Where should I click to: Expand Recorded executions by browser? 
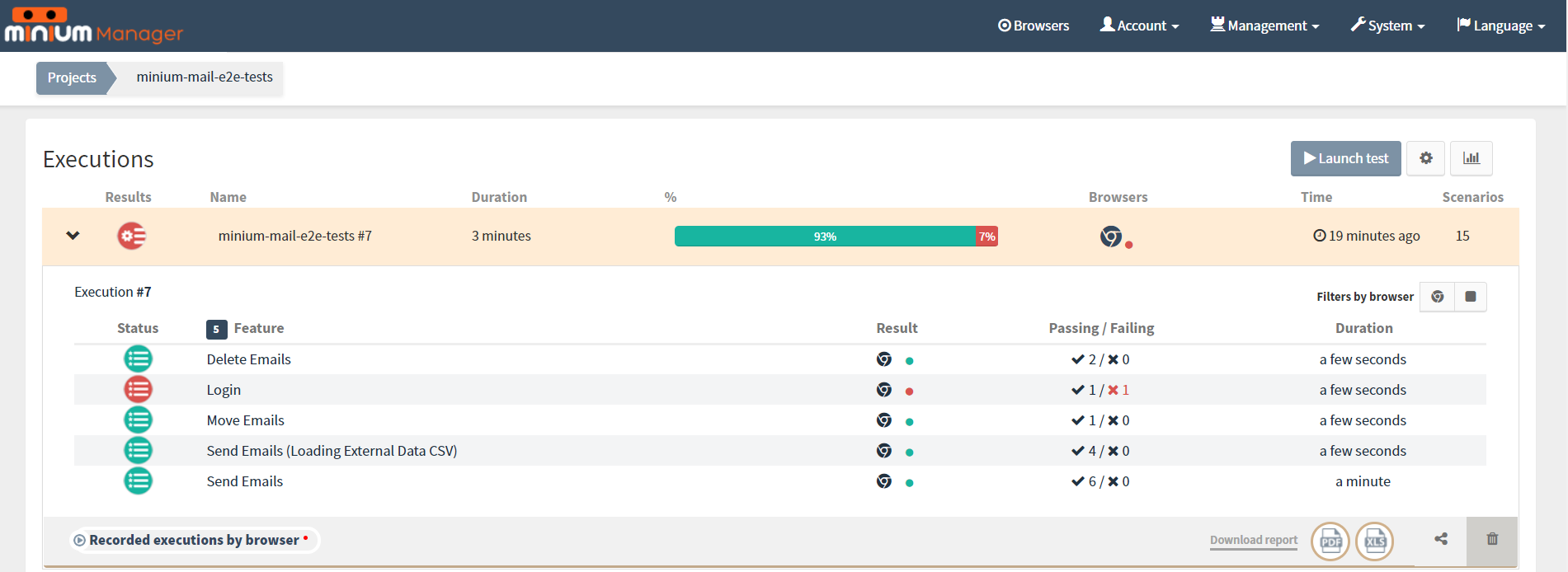point(195,540)
